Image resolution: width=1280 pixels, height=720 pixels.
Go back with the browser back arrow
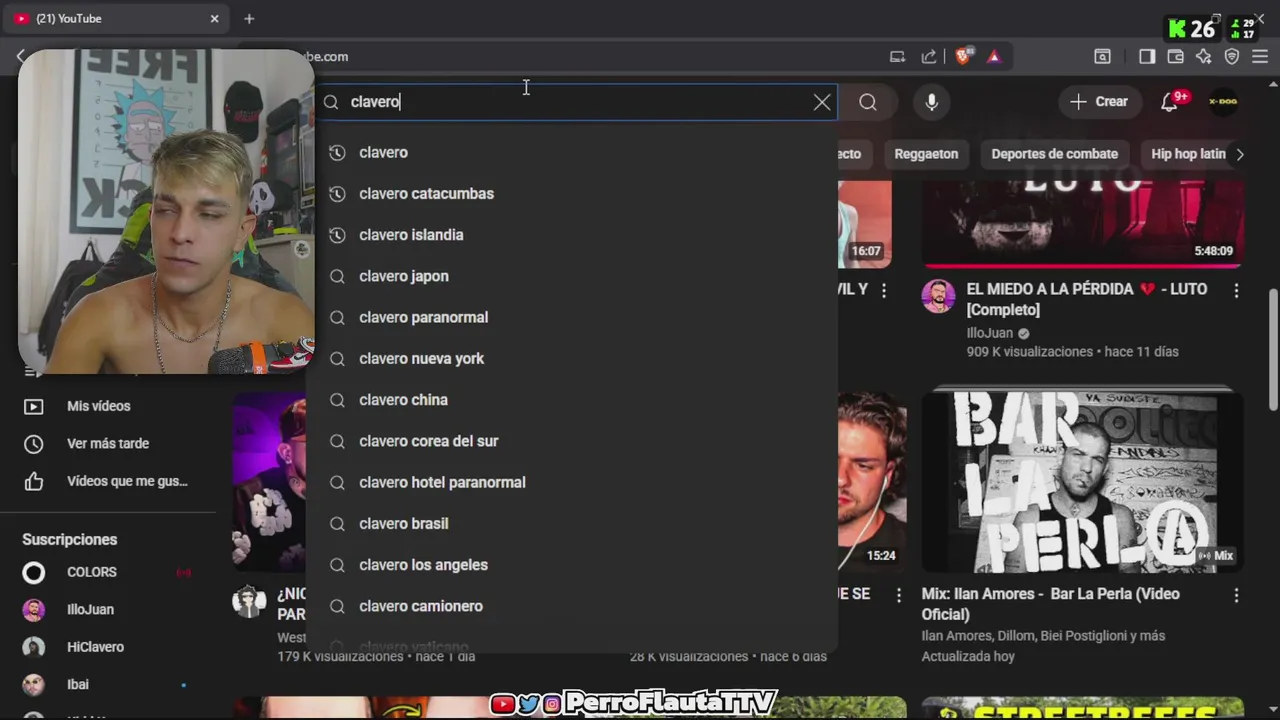click(x=20, y=57)
